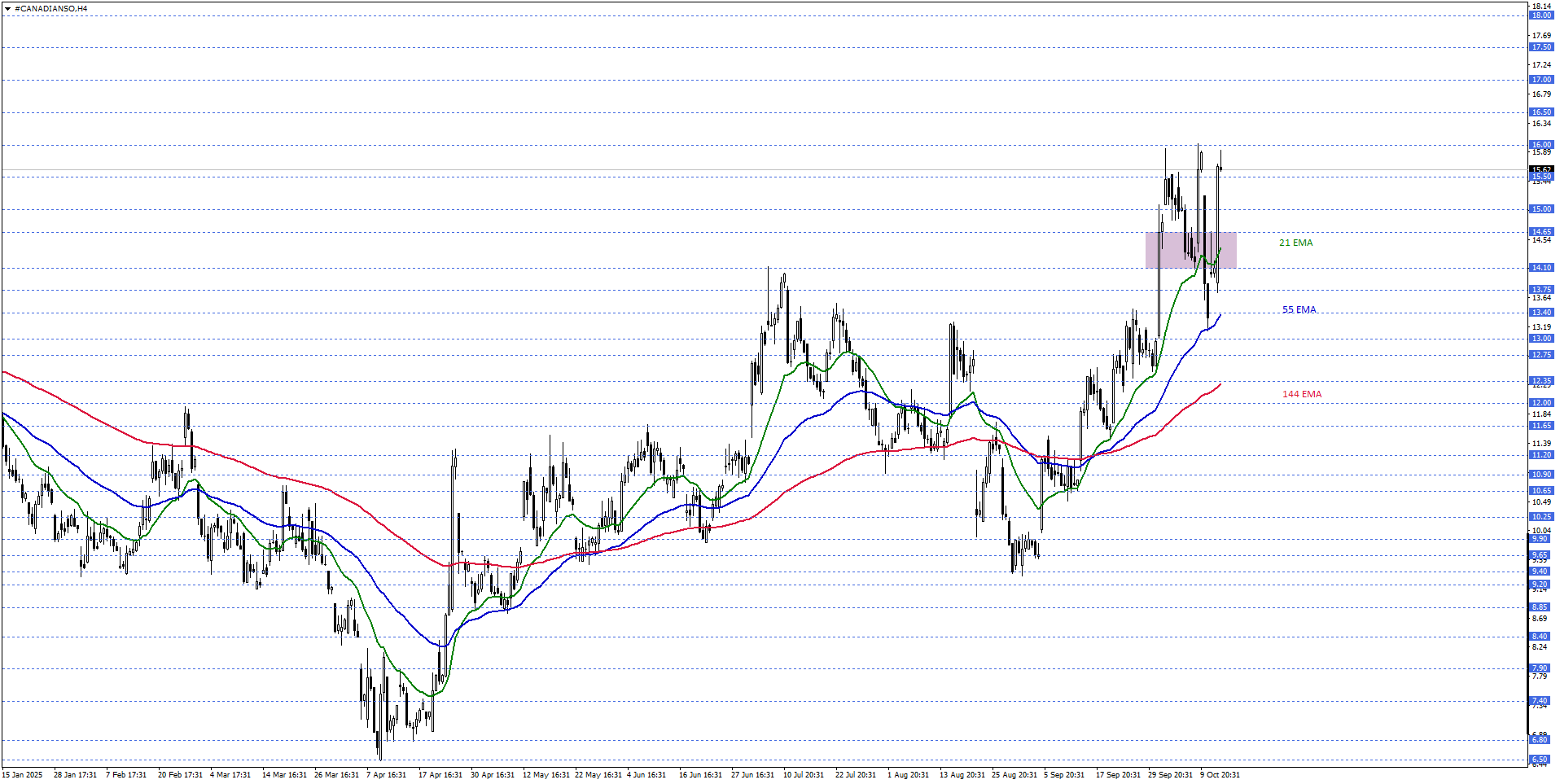Viewport: 1560px width, 784px height.
Task: Click the 9 Oct 20:31 time axis label
Action: point(1220,775)
